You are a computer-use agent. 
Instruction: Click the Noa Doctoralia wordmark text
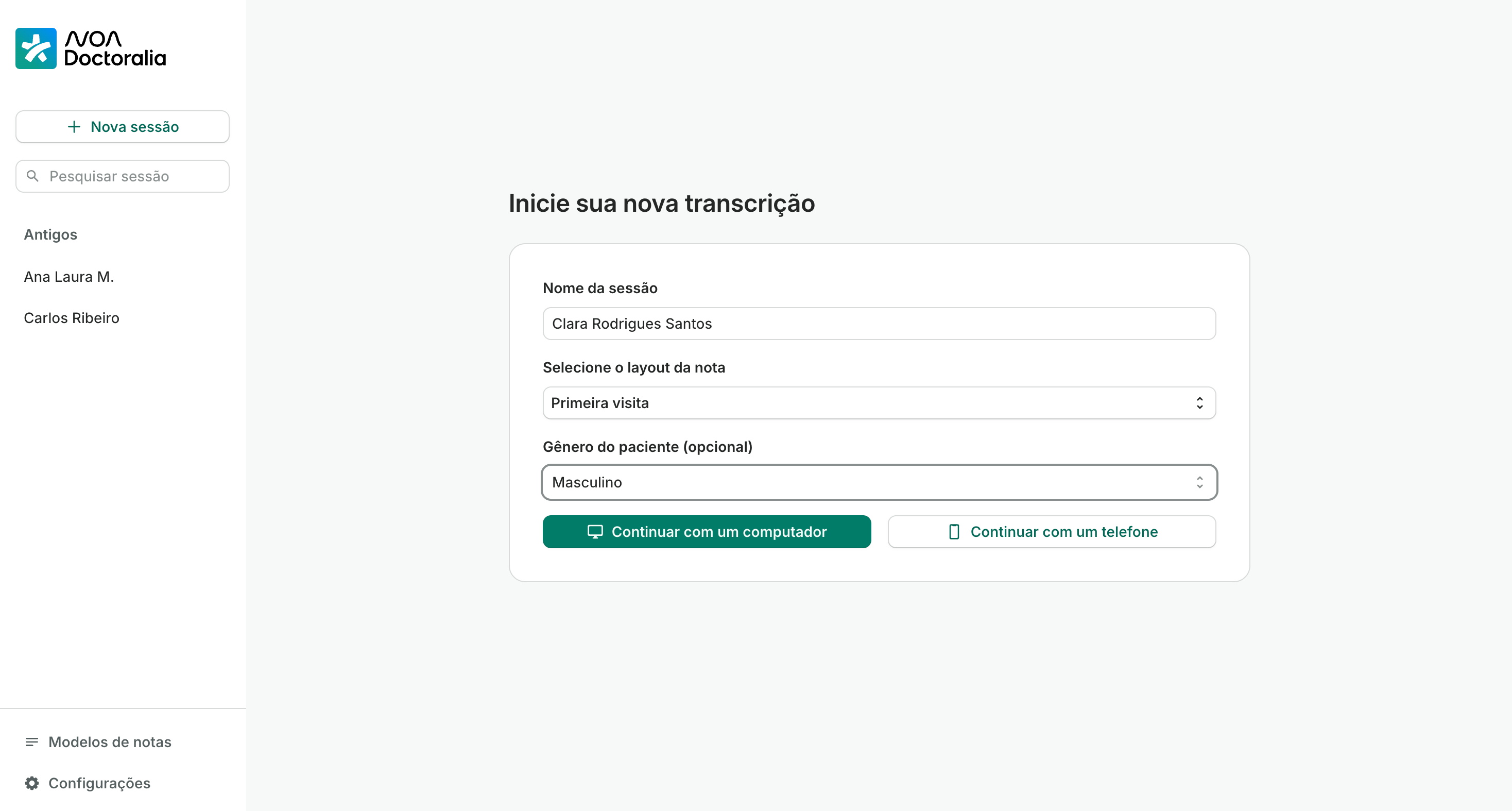115,48
